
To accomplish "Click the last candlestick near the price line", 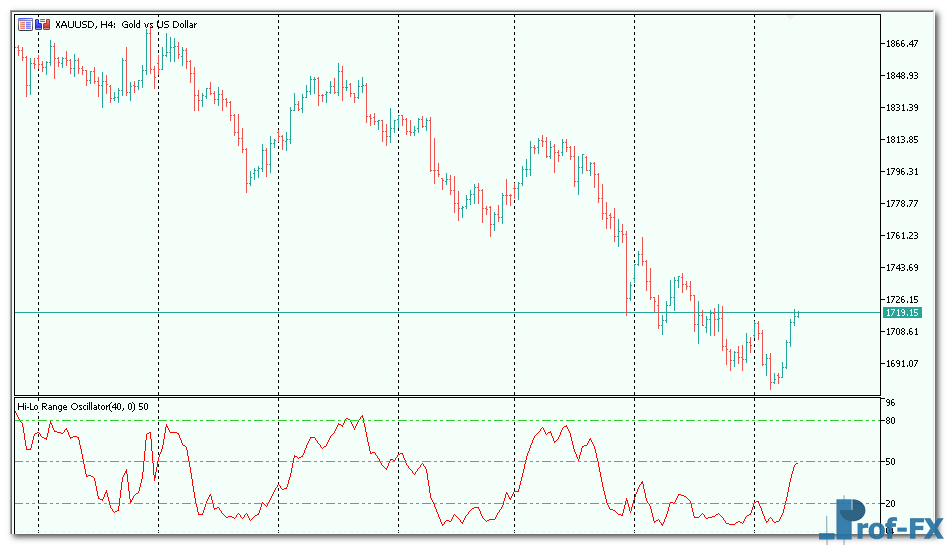I will click(x=798, y=314).
